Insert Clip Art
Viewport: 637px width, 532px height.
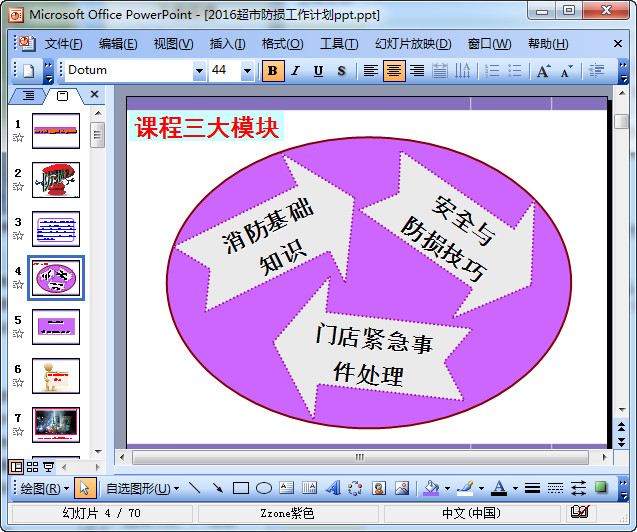click(379, 488)
